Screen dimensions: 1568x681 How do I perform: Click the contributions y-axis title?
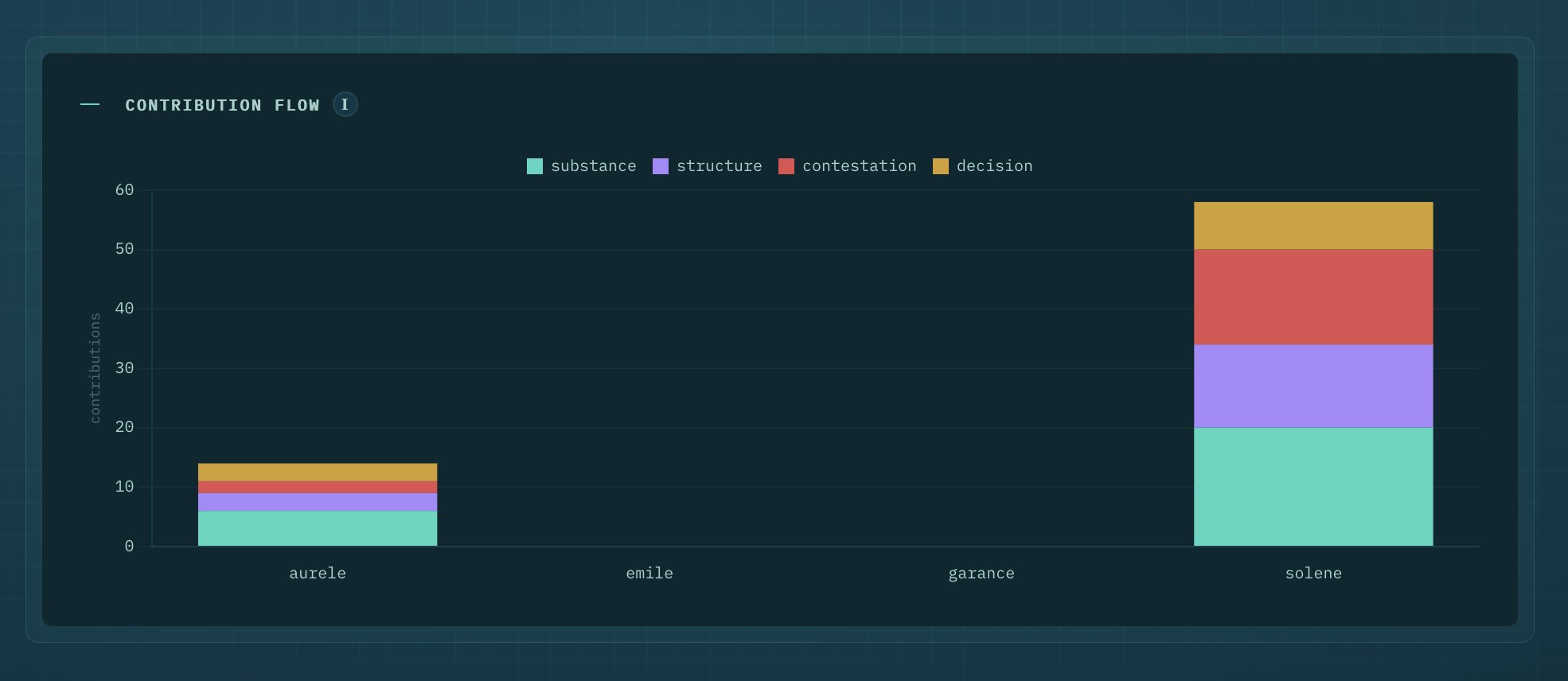coord(95,368)
